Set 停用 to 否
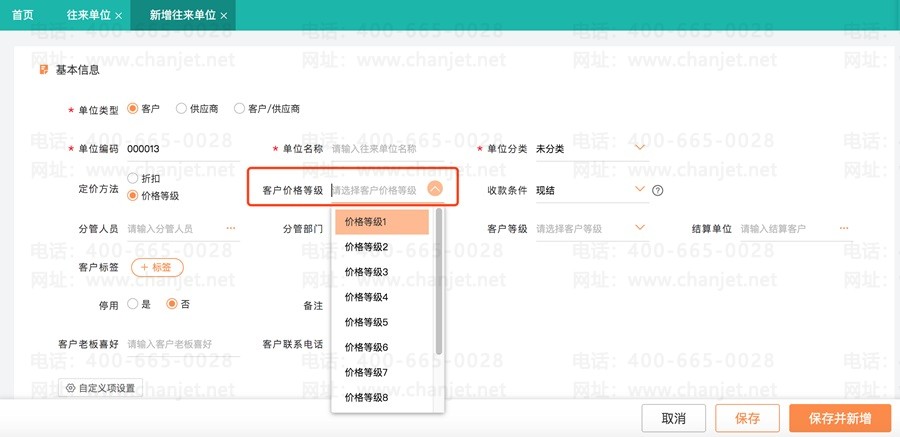This screenshot has width=900, height=437. tap(172, 304)
